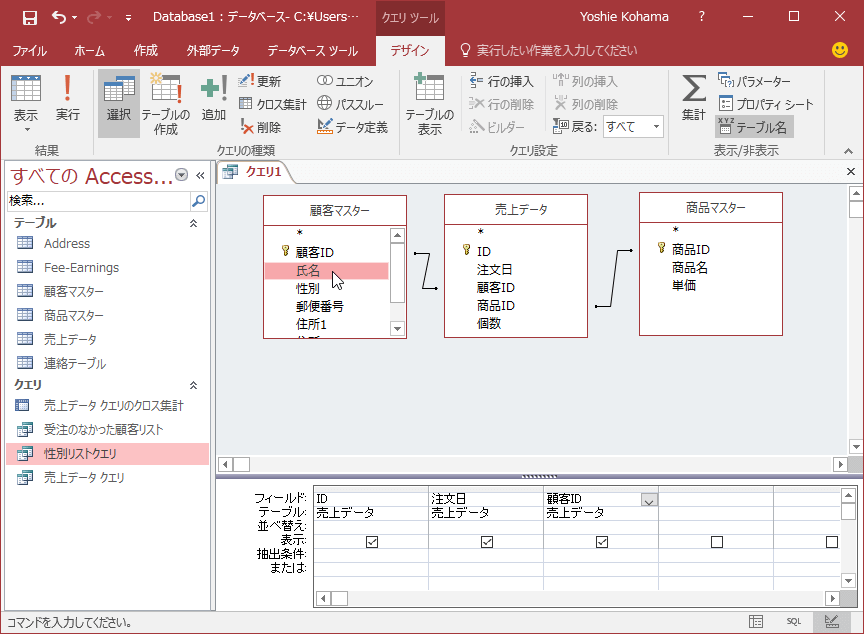Viewport: 864px width, 634px height.
Task: Open Customize Quick Access Toolbar dropdown
Action: tap(128, 18)
